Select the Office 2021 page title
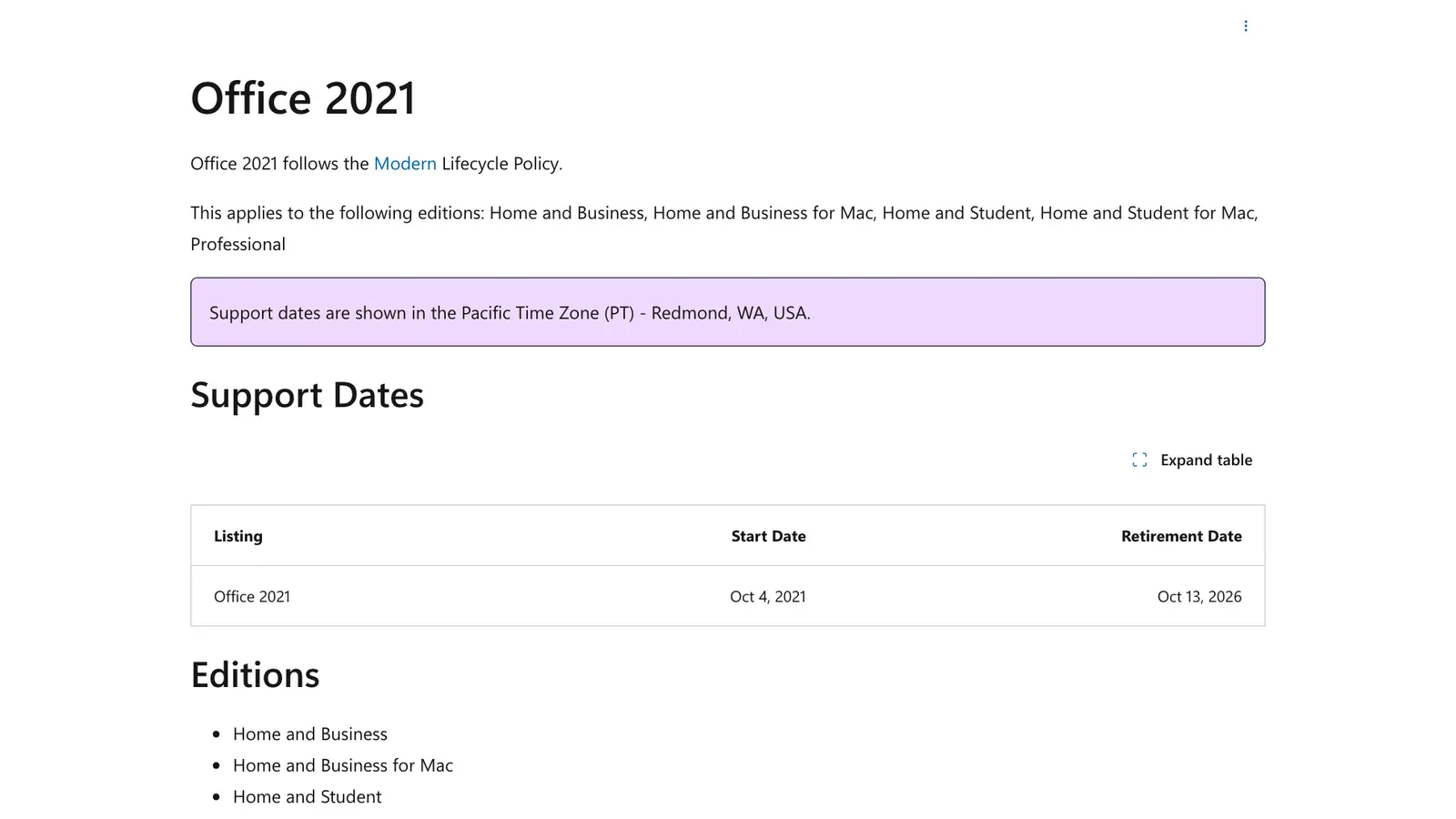Viewport: 1456px width, 819px height. pyautogui.click(x=303, y=98)
